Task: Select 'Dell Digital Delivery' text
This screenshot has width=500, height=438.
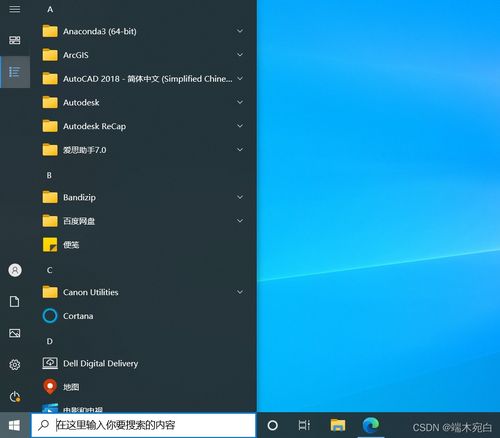Action: point(100,363)
